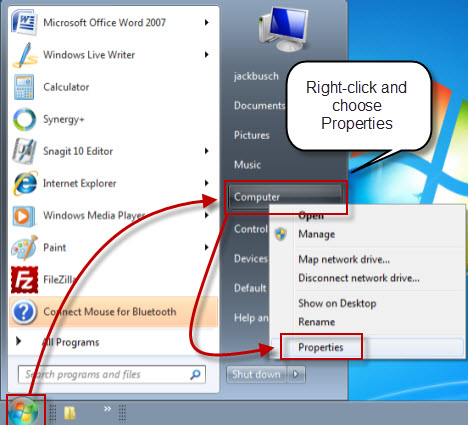Expand Word 2007 recent documents arrow

tap(207, 22)
